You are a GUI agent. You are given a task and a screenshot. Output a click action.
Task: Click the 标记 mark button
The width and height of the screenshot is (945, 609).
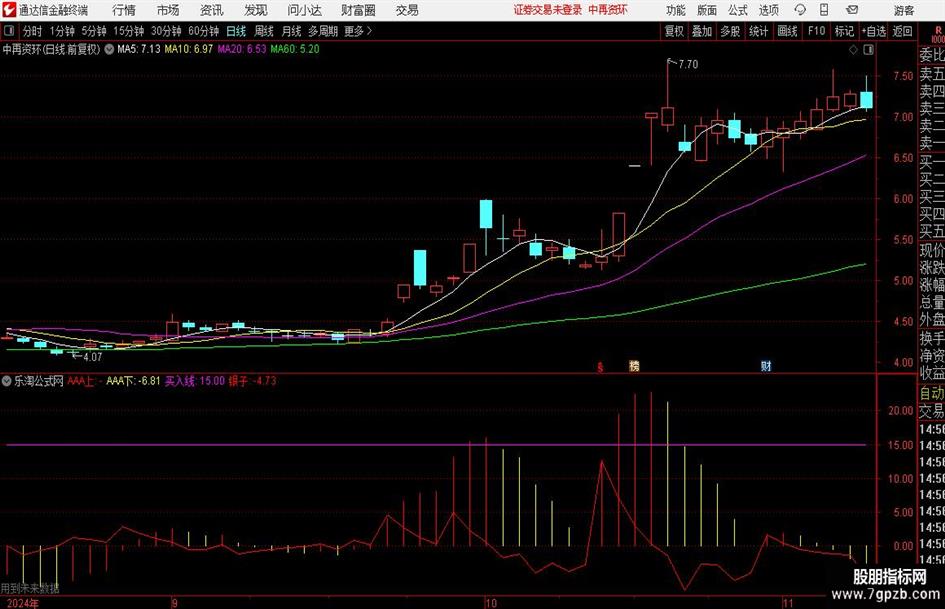pyautogui.click(x=844, y=31)
